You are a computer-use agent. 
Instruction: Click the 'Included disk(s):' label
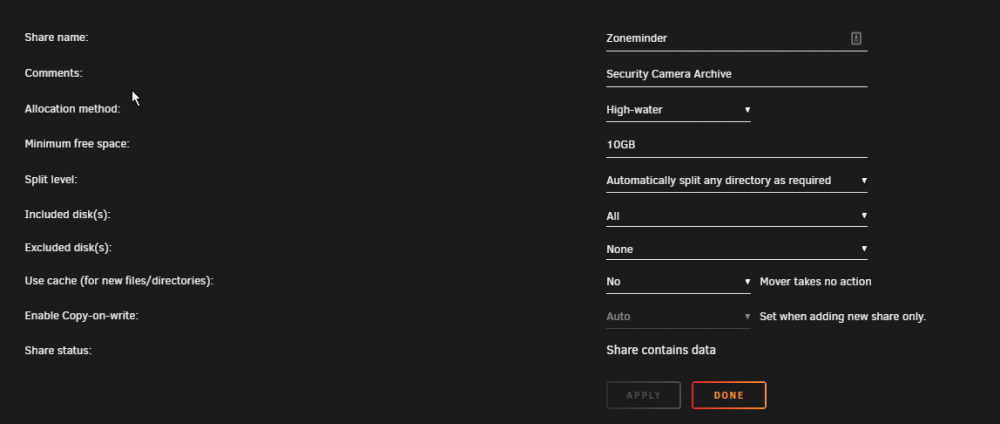pyautogui.click(x=68, y=215)
